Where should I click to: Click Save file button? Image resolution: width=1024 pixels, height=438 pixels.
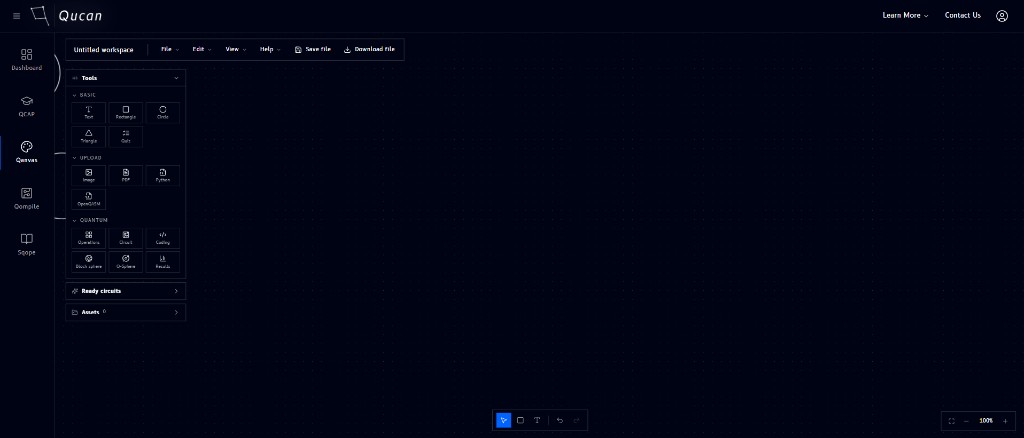313,50
